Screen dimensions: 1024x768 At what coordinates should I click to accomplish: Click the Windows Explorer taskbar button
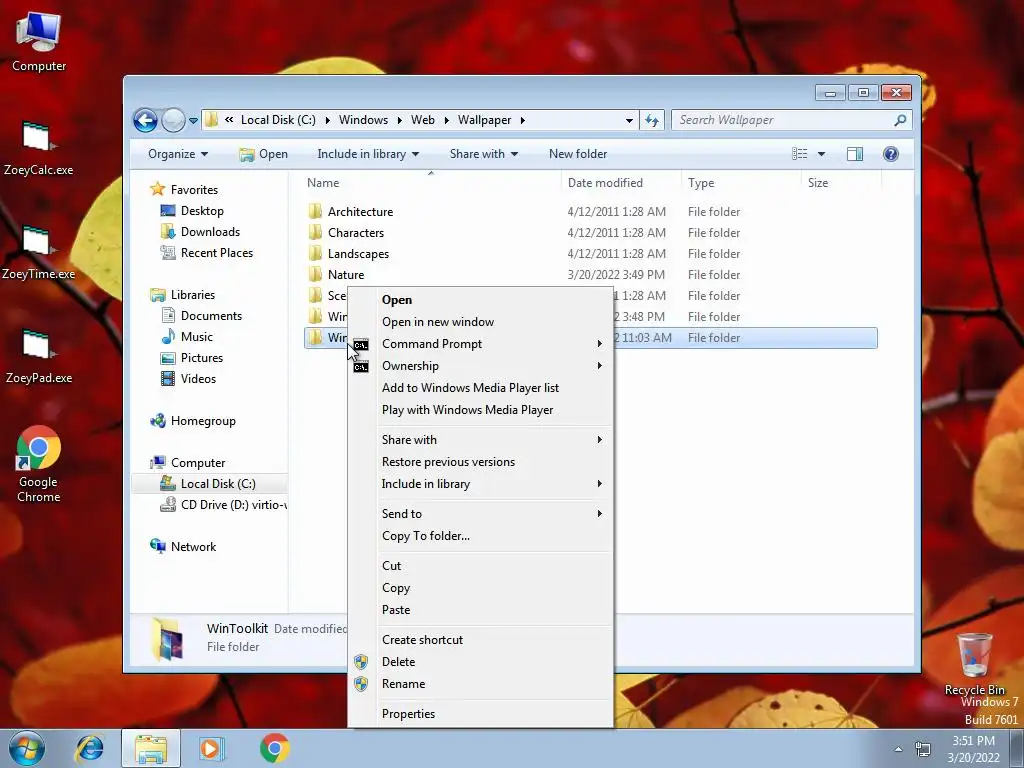coord(151,748)
